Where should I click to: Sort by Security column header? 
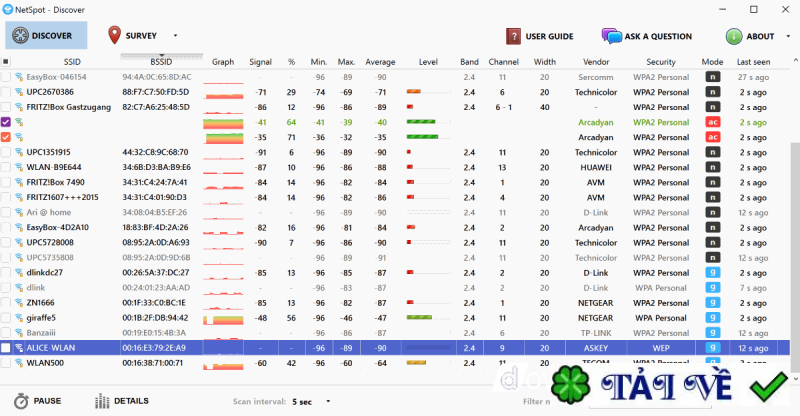(x=661, y=62)
